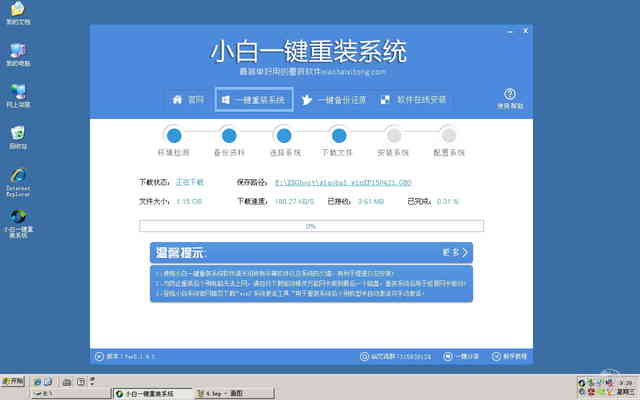
Task: Open the My Documents desktop icon
Action: click(x=18, y=13)
